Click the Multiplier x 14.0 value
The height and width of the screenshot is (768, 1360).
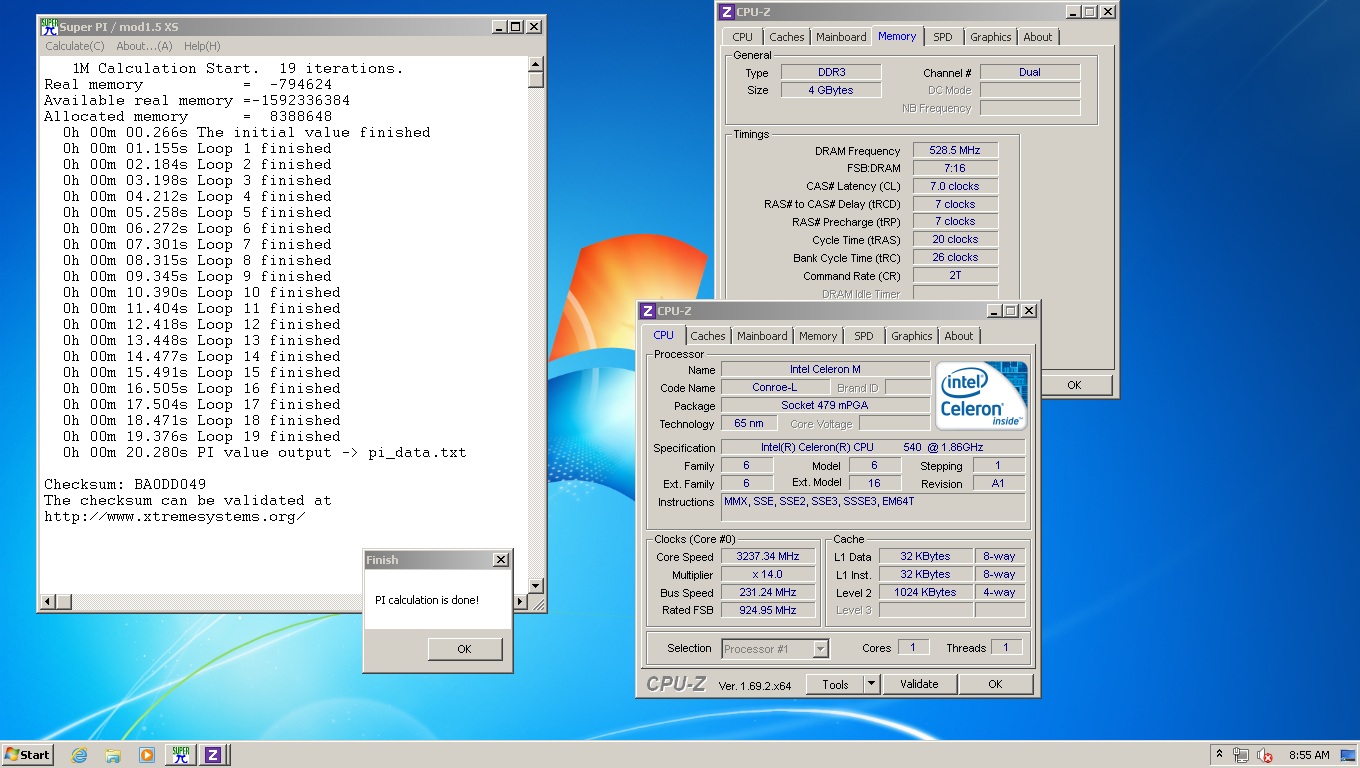pyautogui.click(x=768, y=574)
